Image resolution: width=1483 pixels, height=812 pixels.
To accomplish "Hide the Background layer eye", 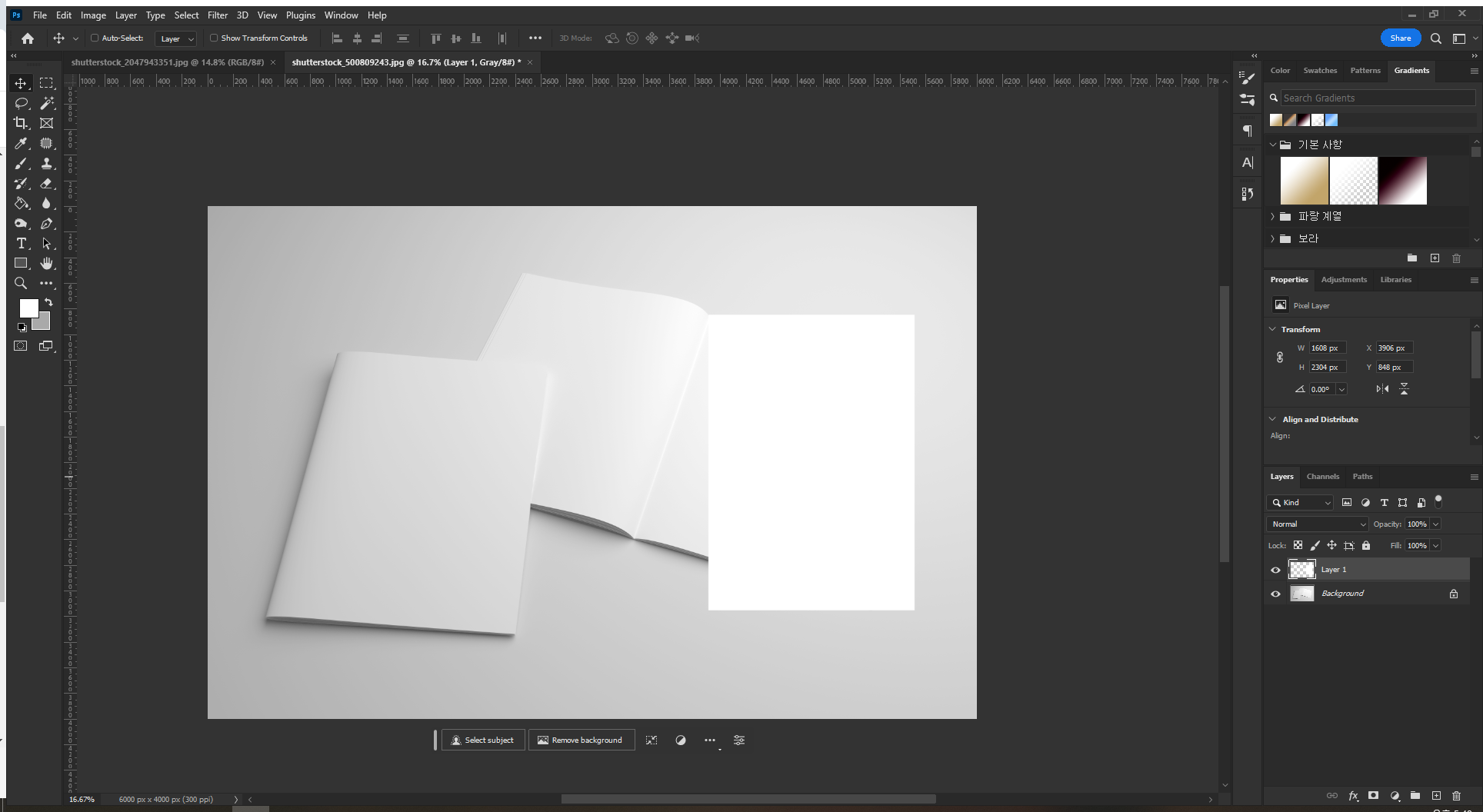I will 1275,594.
